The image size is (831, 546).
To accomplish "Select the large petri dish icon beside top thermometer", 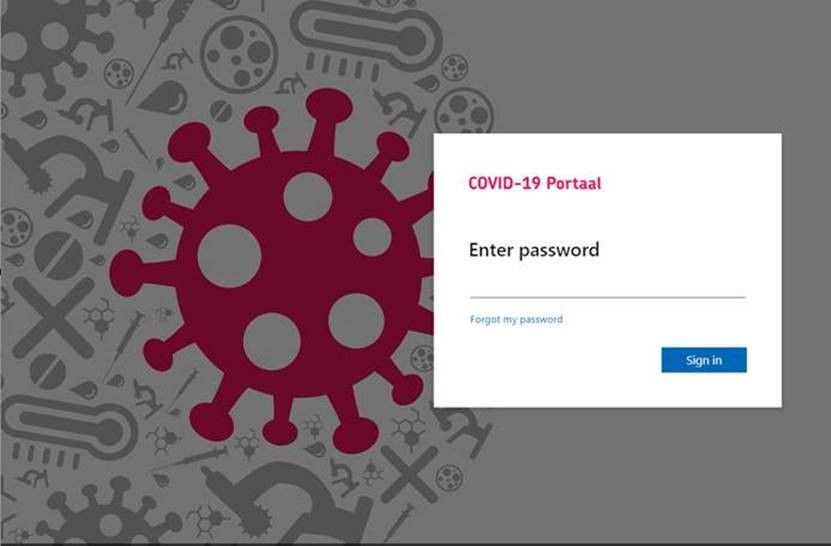I will click(238, 54).
